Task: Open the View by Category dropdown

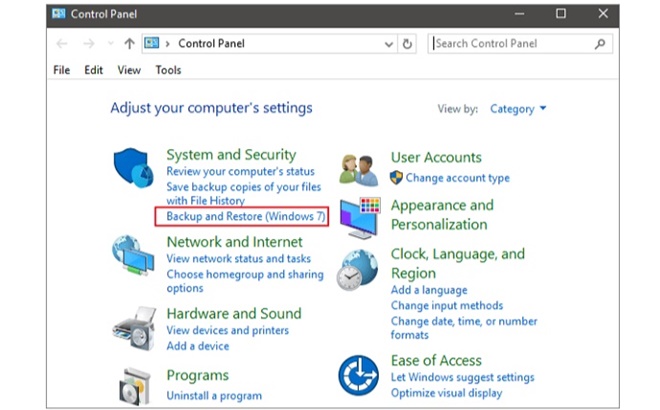Action: [x=518, y=109]
